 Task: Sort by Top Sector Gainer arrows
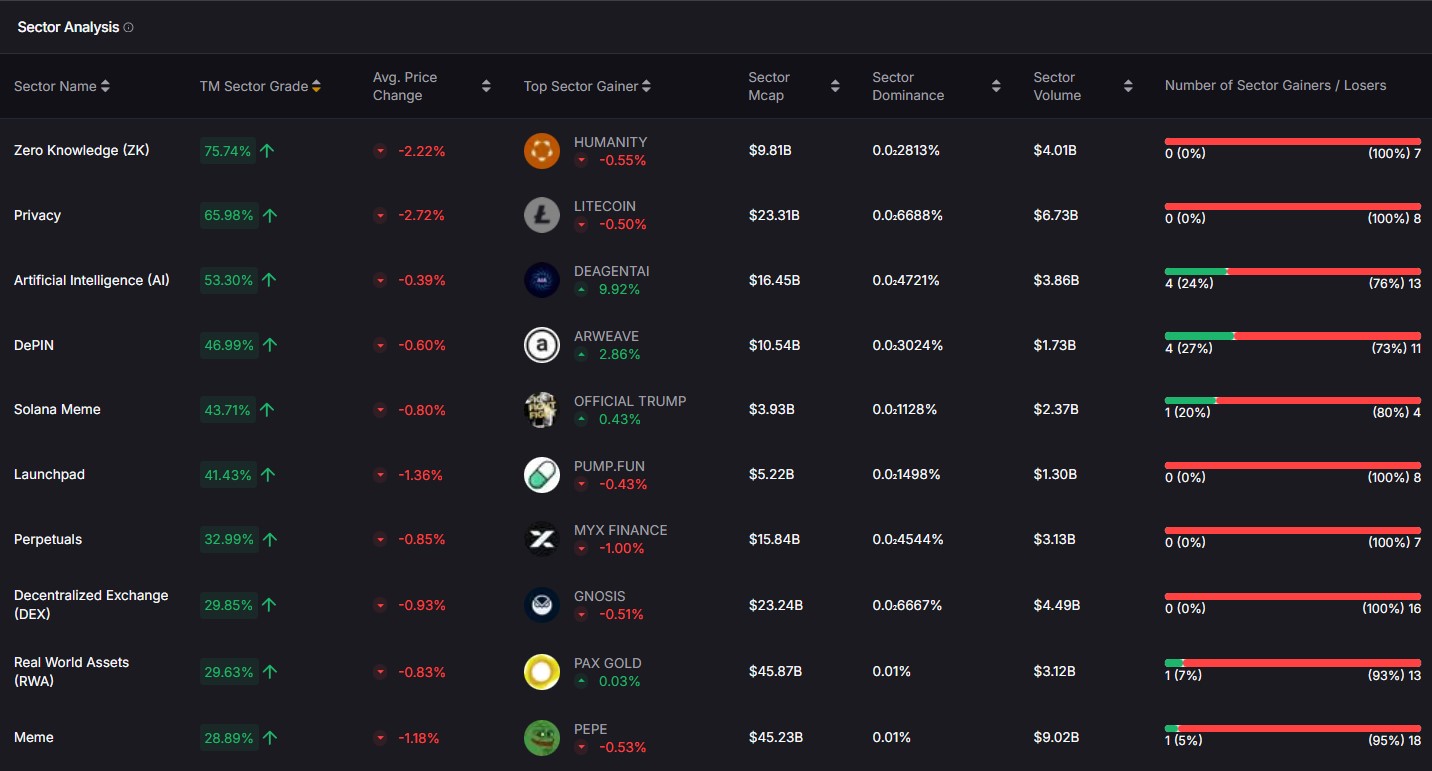[647, 86]
